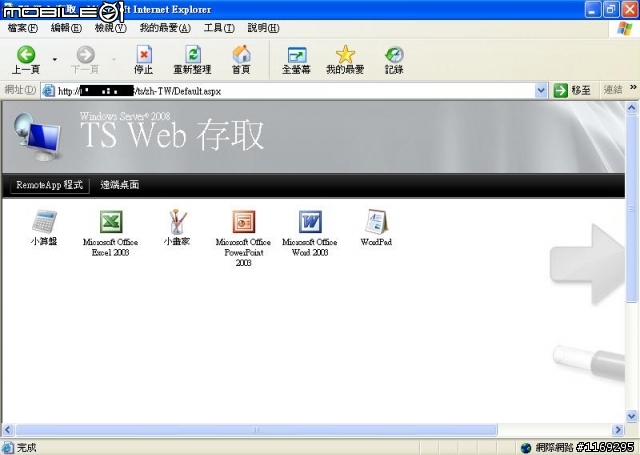Image resolution: width=640 pixels, height=455 pixels.
Task: Refresh page via 重新整理 icon
Action: (x=192, y=60)
